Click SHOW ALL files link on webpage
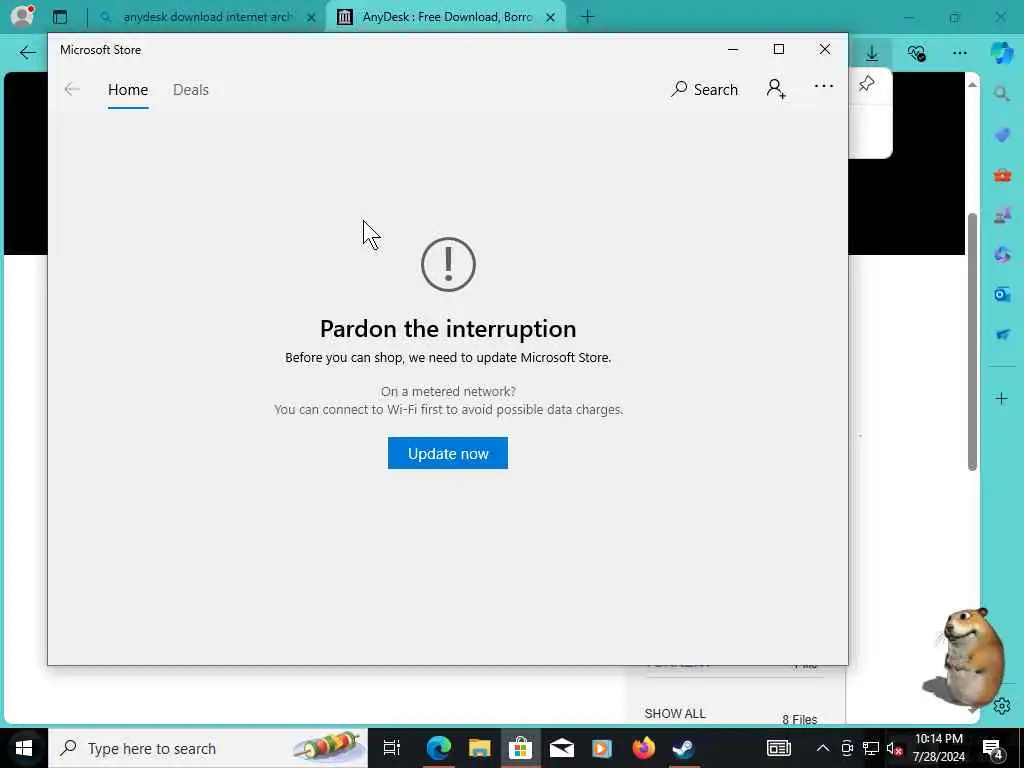 [x=675, y=713]
